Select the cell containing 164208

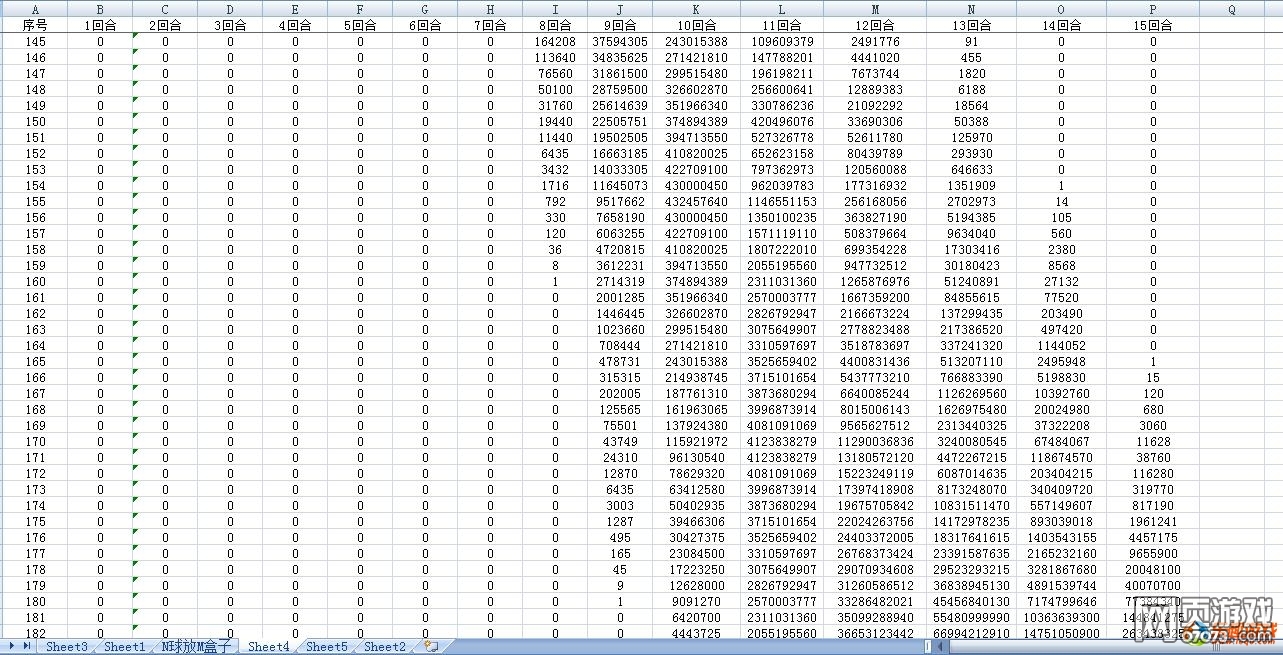click(x=555, y=42)
